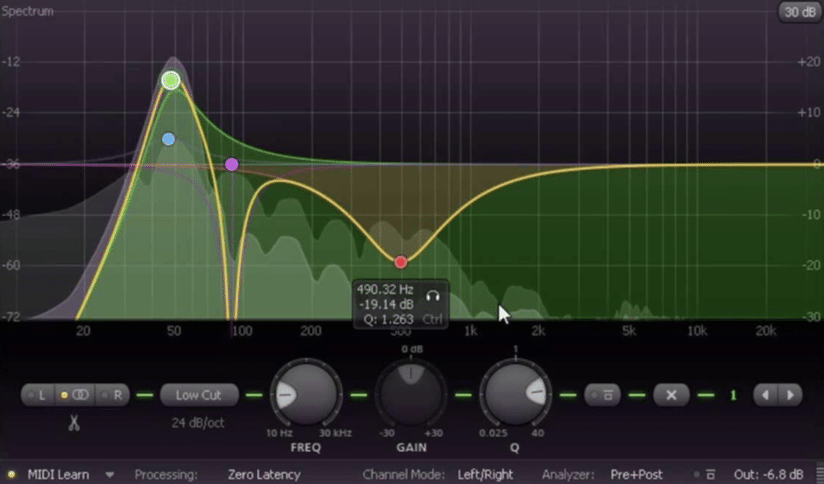The width and height of the screenshot is (824, 484).
Task: Select the red EQ band node at 490 Hz
Action: pyautogui.click(x=400, y=262)
